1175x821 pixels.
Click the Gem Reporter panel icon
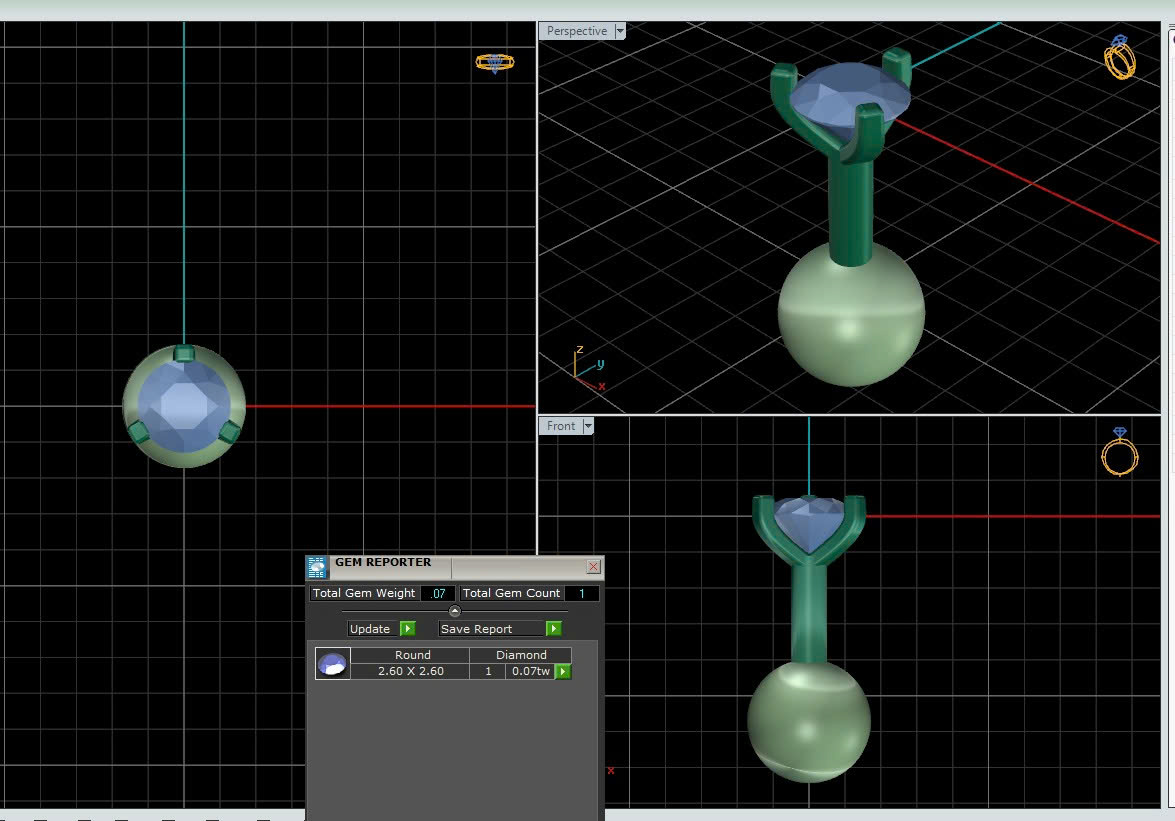317,568
